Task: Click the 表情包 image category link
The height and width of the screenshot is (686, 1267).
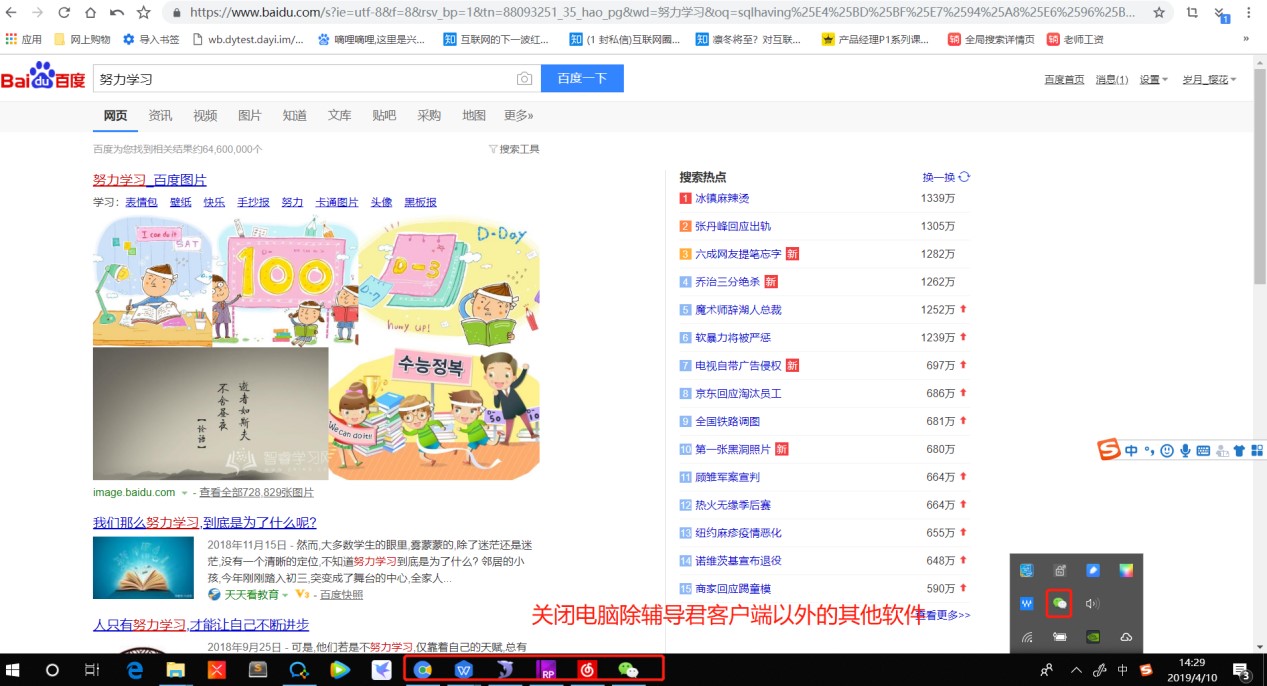Action: coord(141,202)
